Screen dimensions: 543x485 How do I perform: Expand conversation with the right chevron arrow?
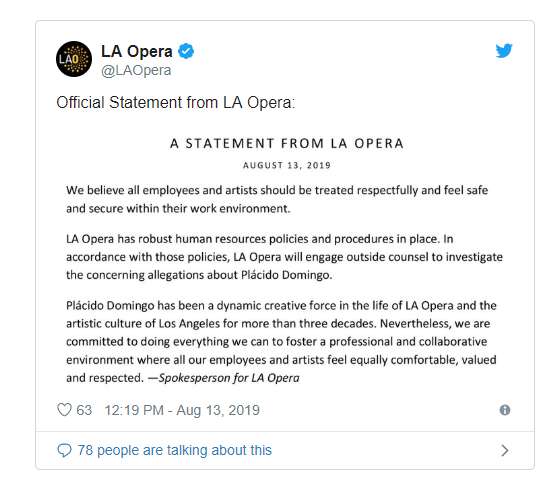pyautogui.click(x=505, y=450)
